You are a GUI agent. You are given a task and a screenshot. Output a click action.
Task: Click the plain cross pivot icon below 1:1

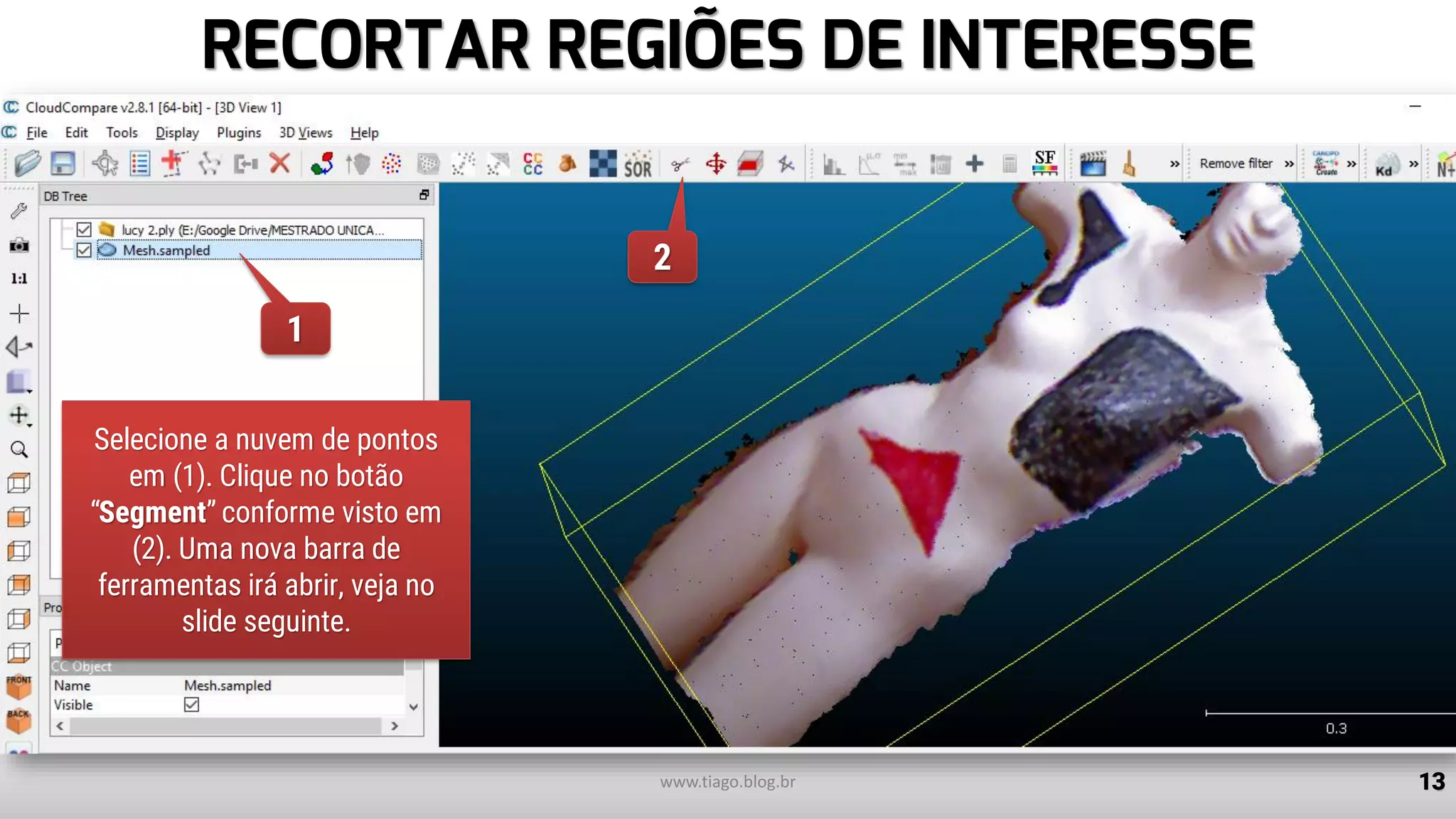(19, 313)
